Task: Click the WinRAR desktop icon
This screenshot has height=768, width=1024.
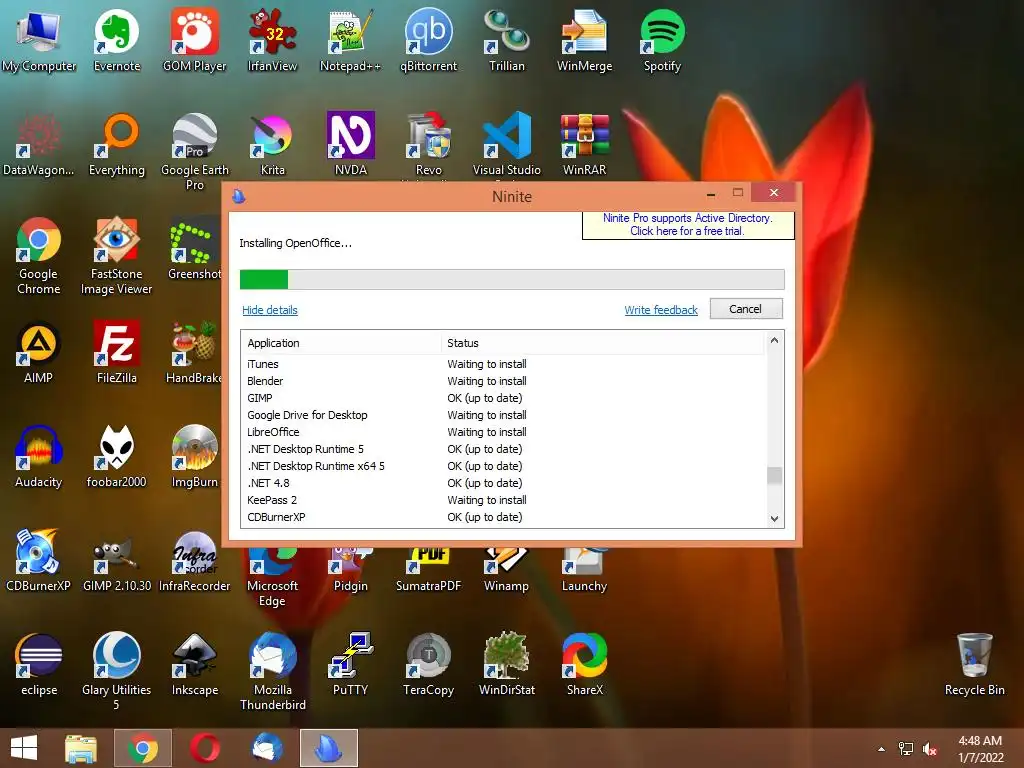Action: click(x=584, y=144)
